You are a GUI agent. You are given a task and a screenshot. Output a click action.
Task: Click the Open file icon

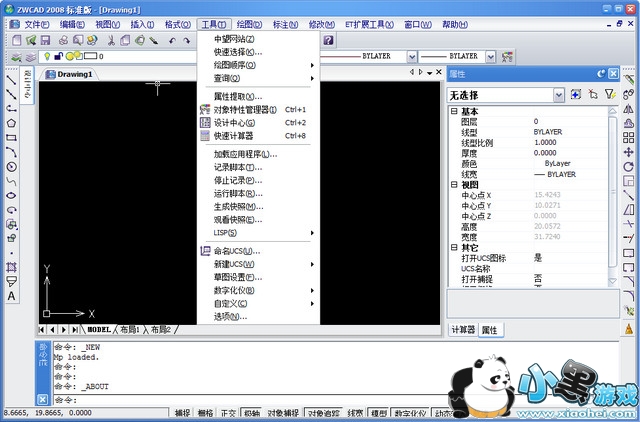click(x=31, y=40)
